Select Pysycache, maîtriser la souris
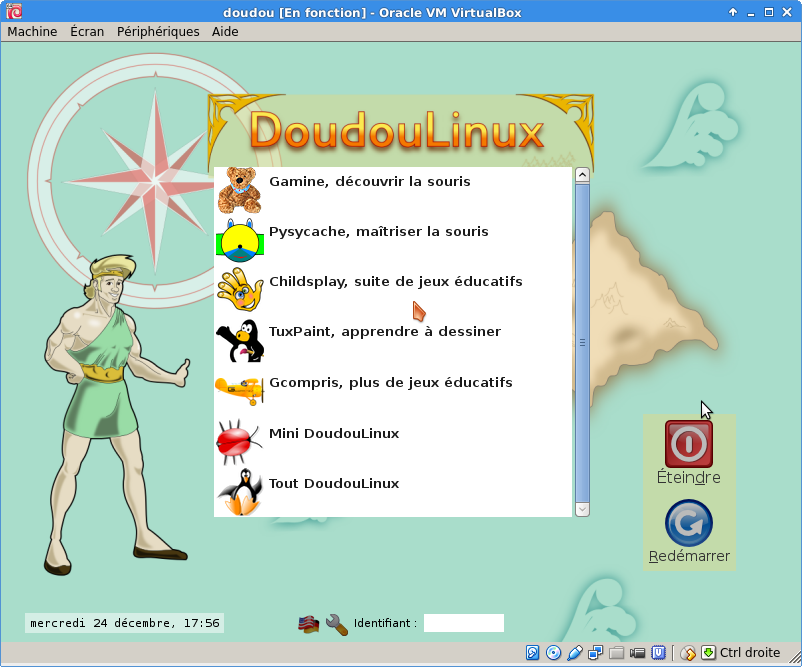Screen dimensions: 802x667 coord(378,232)
